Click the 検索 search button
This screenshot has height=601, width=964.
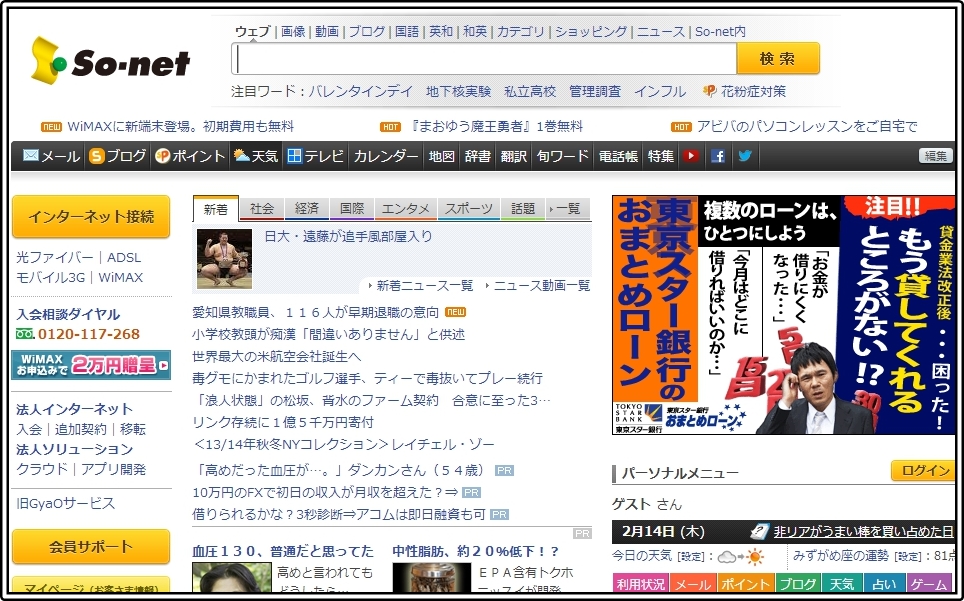coord(778,58)
